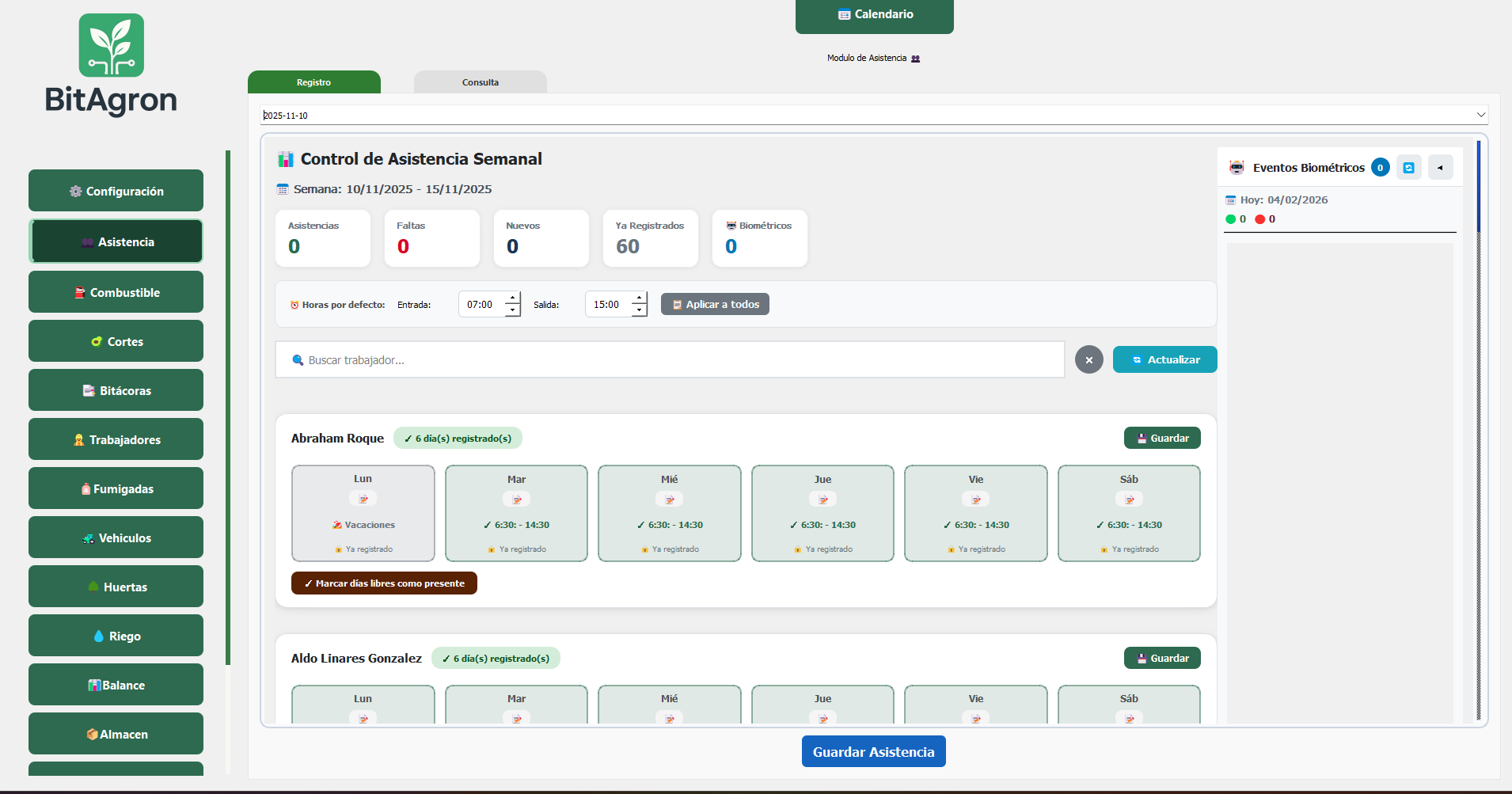Open the Biométricos stat card
The width and height of the screenshot is (1512, 794).
(x=760, y=238)
